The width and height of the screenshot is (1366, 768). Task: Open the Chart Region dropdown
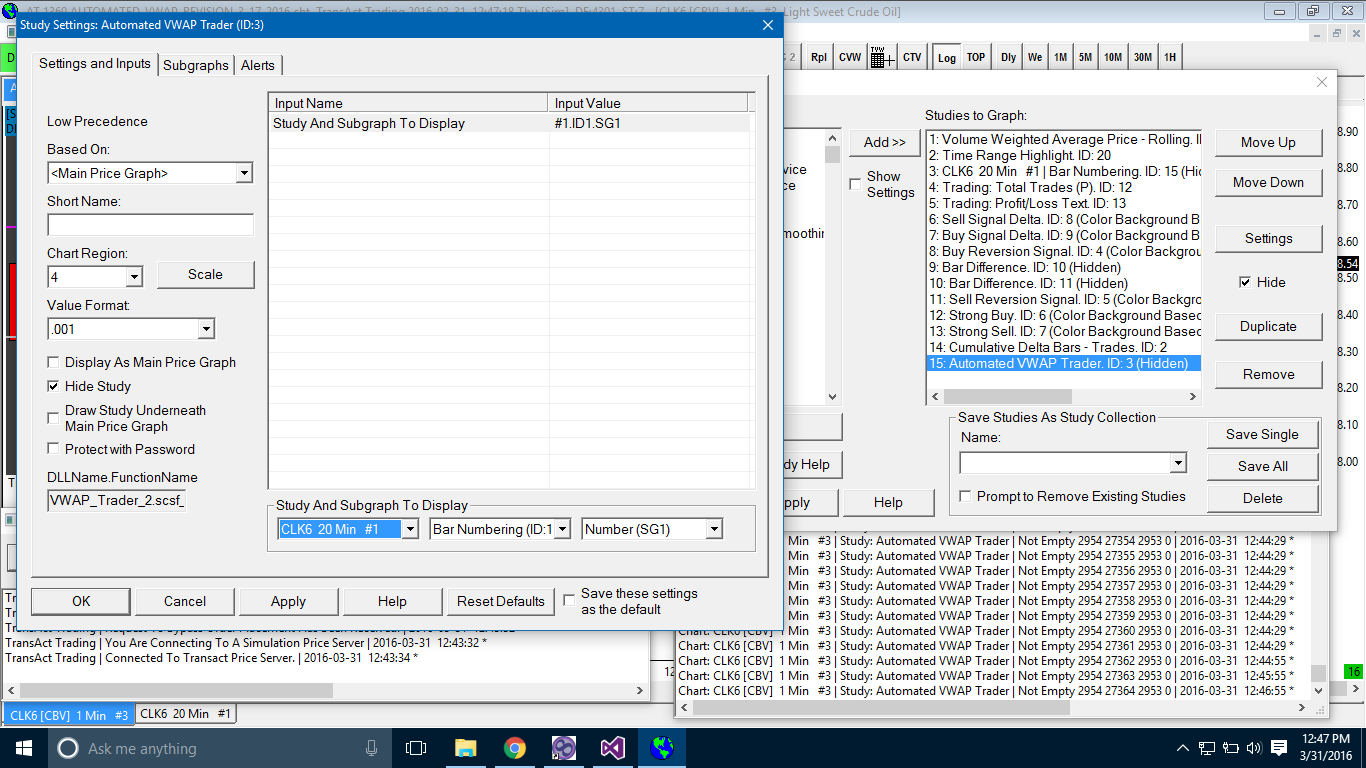(x=134, y=276)
